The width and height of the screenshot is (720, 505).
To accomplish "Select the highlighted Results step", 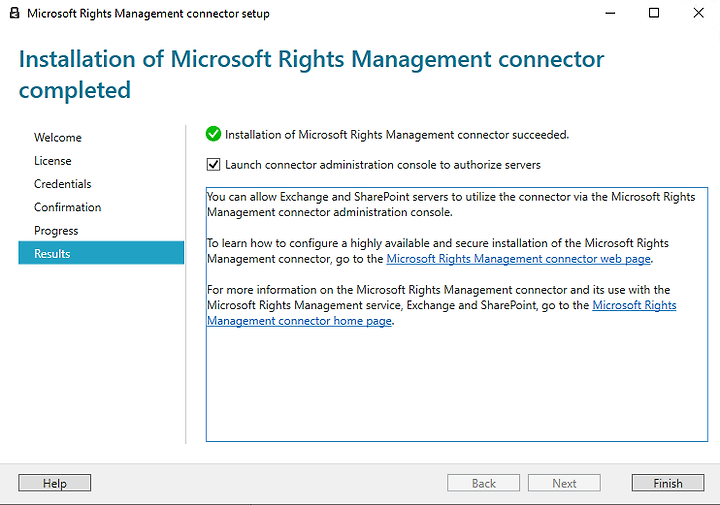I will [101, 253].
